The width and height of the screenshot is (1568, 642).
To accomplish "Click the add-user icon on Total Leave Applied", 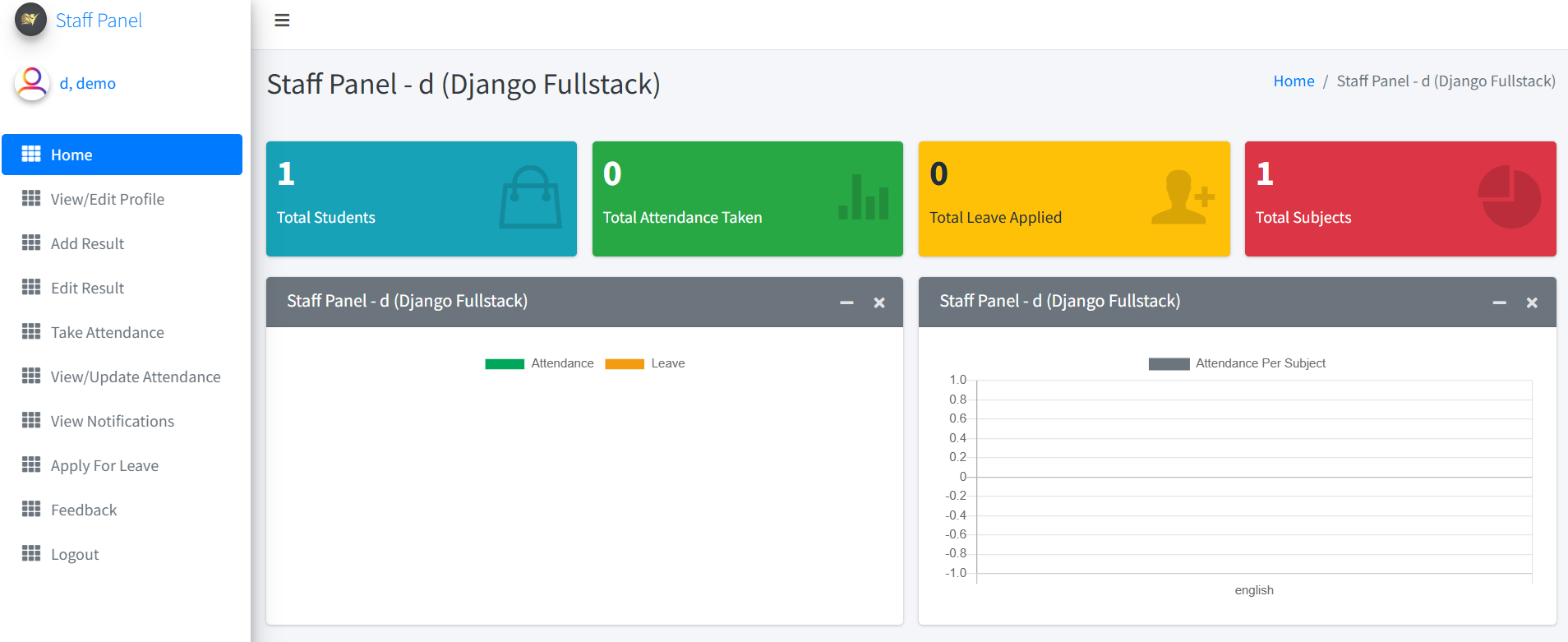I will [1182, 198].
